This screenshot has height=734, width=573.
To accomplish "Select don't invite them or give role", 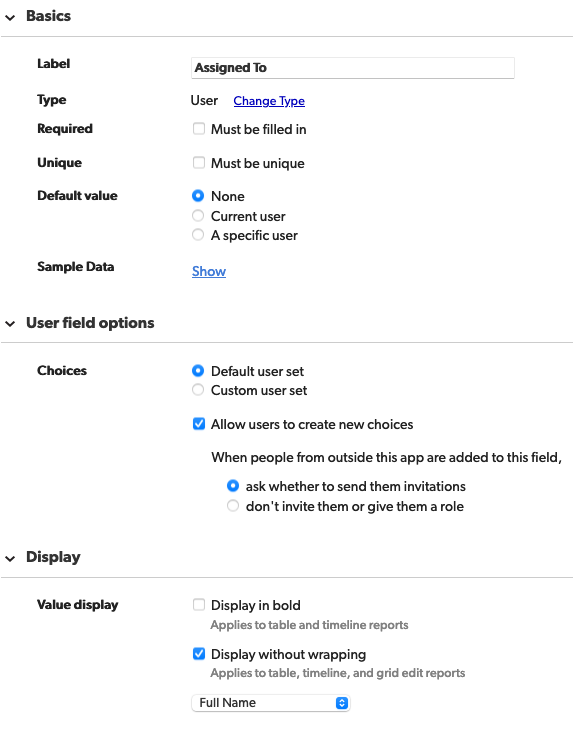I will click(x=233, y=506).
